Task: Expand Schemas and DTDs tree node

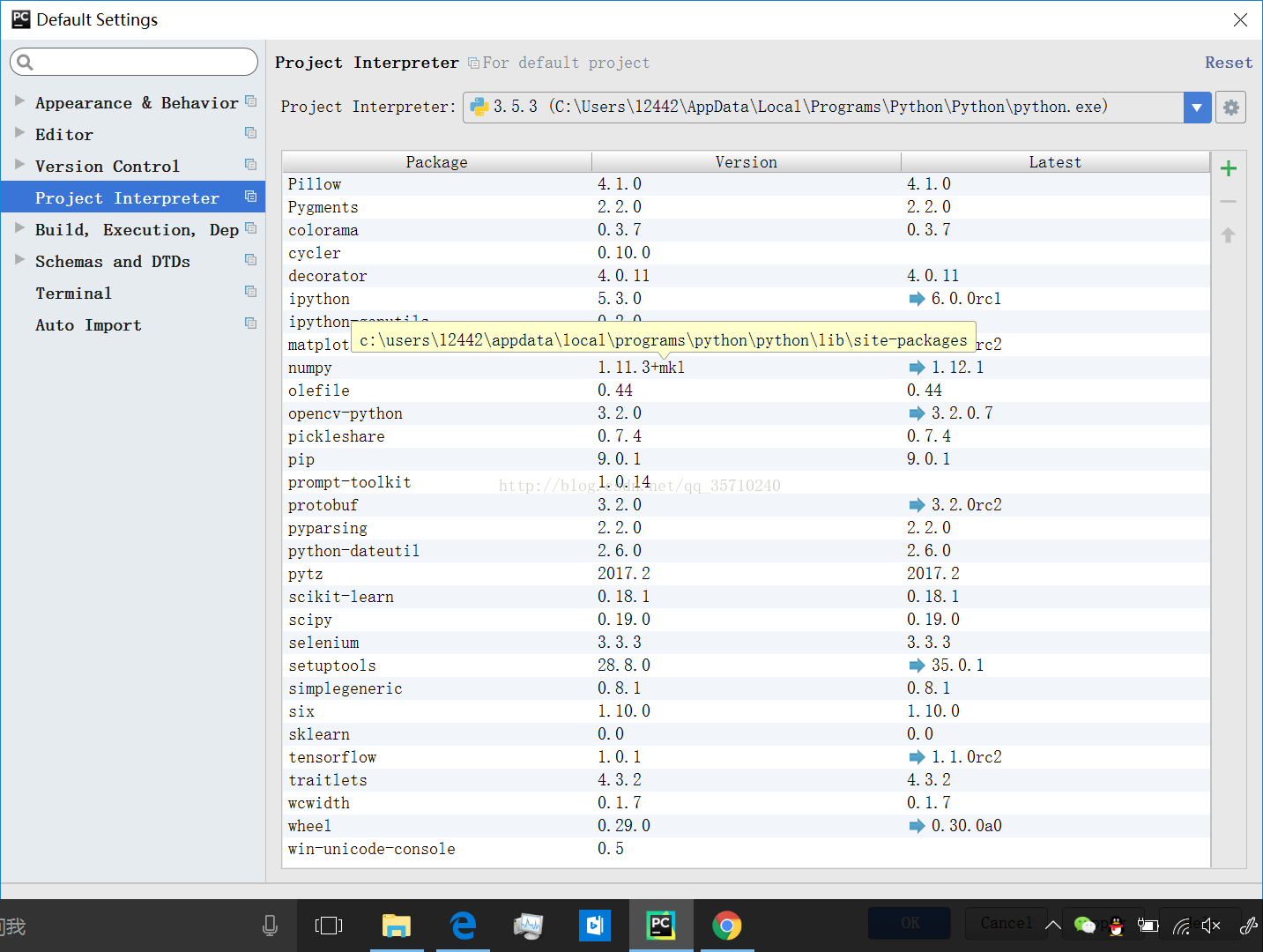Action: click(19, 260)
